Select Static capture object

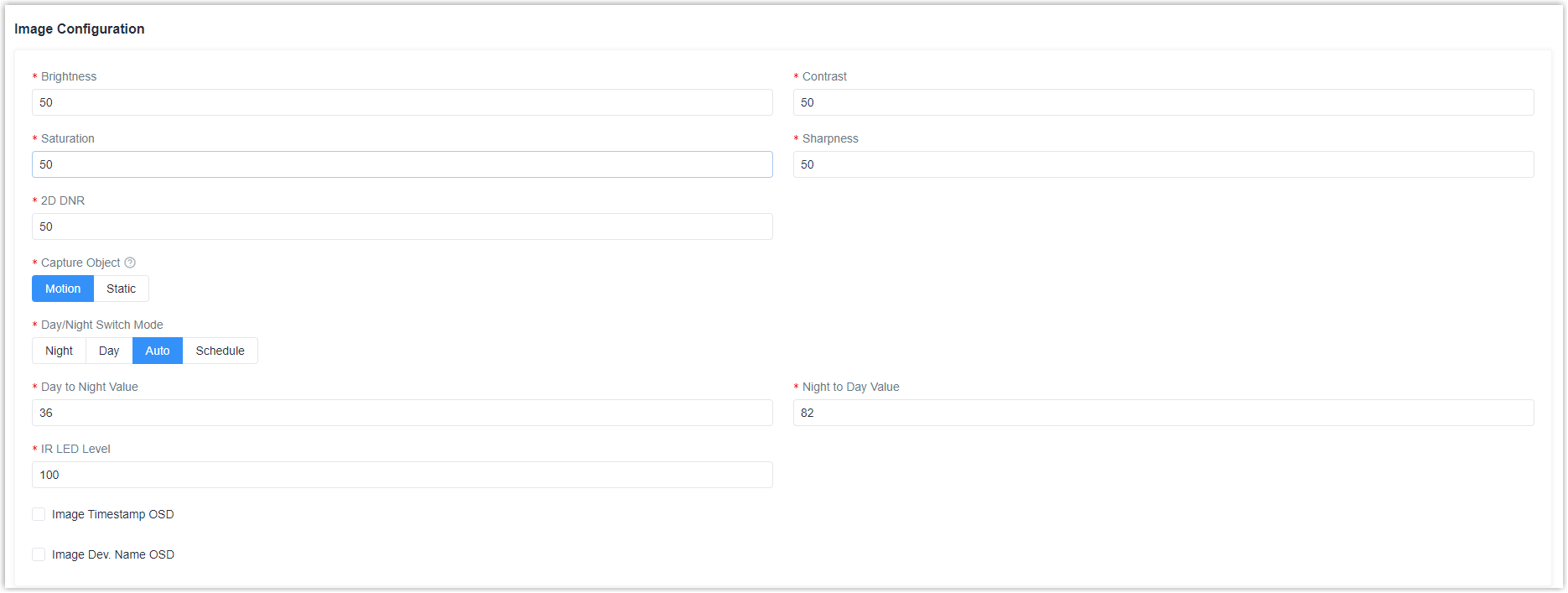tap(121, 289)
